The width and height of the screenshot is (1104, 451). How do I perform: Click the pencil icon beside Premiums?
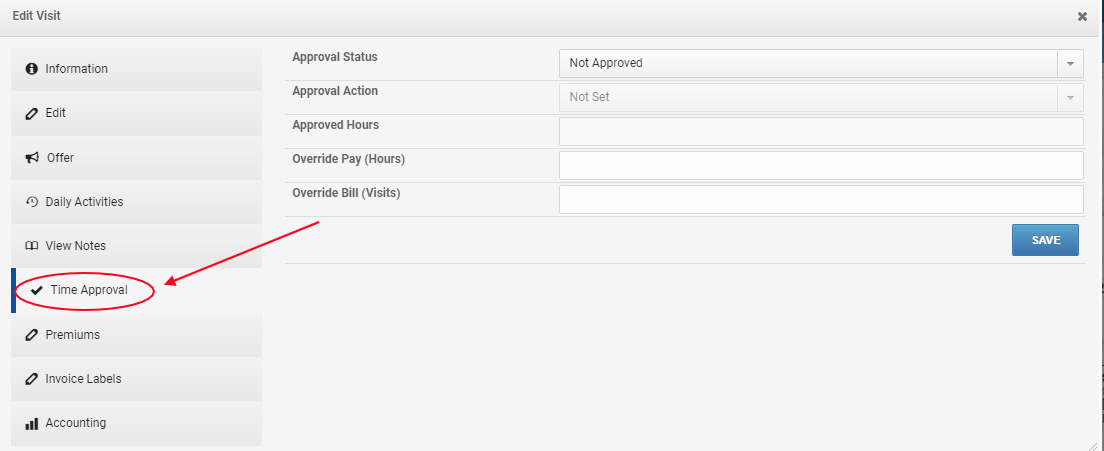31,335
